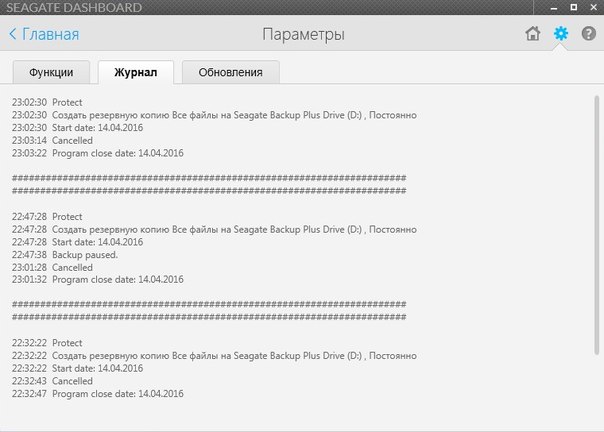Open the Обновления tab
Screen dimensions: 604x432
pos(230,72)
